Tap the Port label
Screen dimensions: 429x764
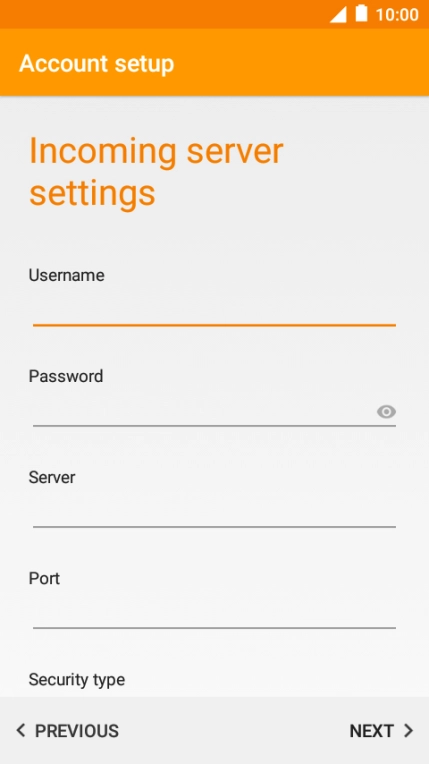(44, 578)
